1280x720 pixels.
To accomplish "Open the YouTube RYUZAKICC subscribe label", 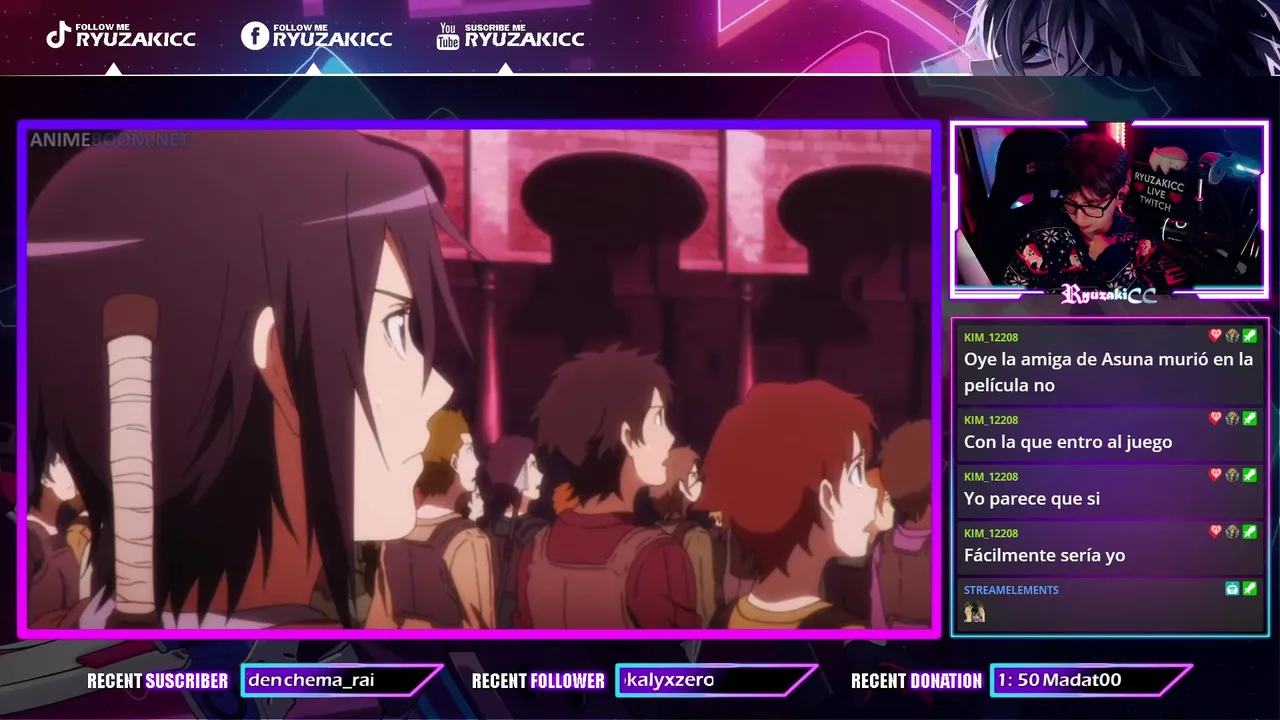I will pyautogui.click(x=524, y=36).
